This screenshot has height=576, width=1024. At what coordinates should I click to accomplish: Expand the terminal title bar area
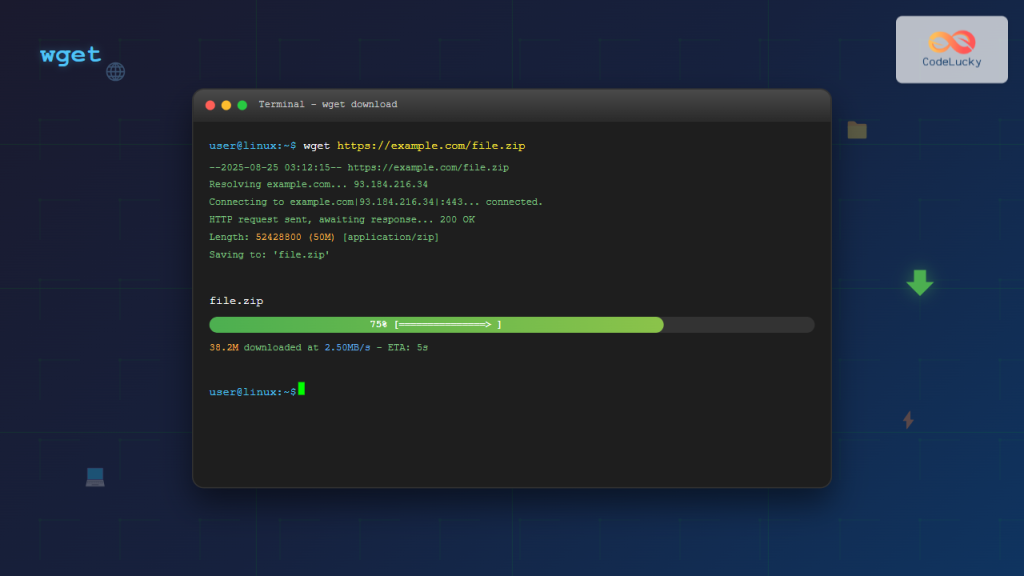click(510, 104)
